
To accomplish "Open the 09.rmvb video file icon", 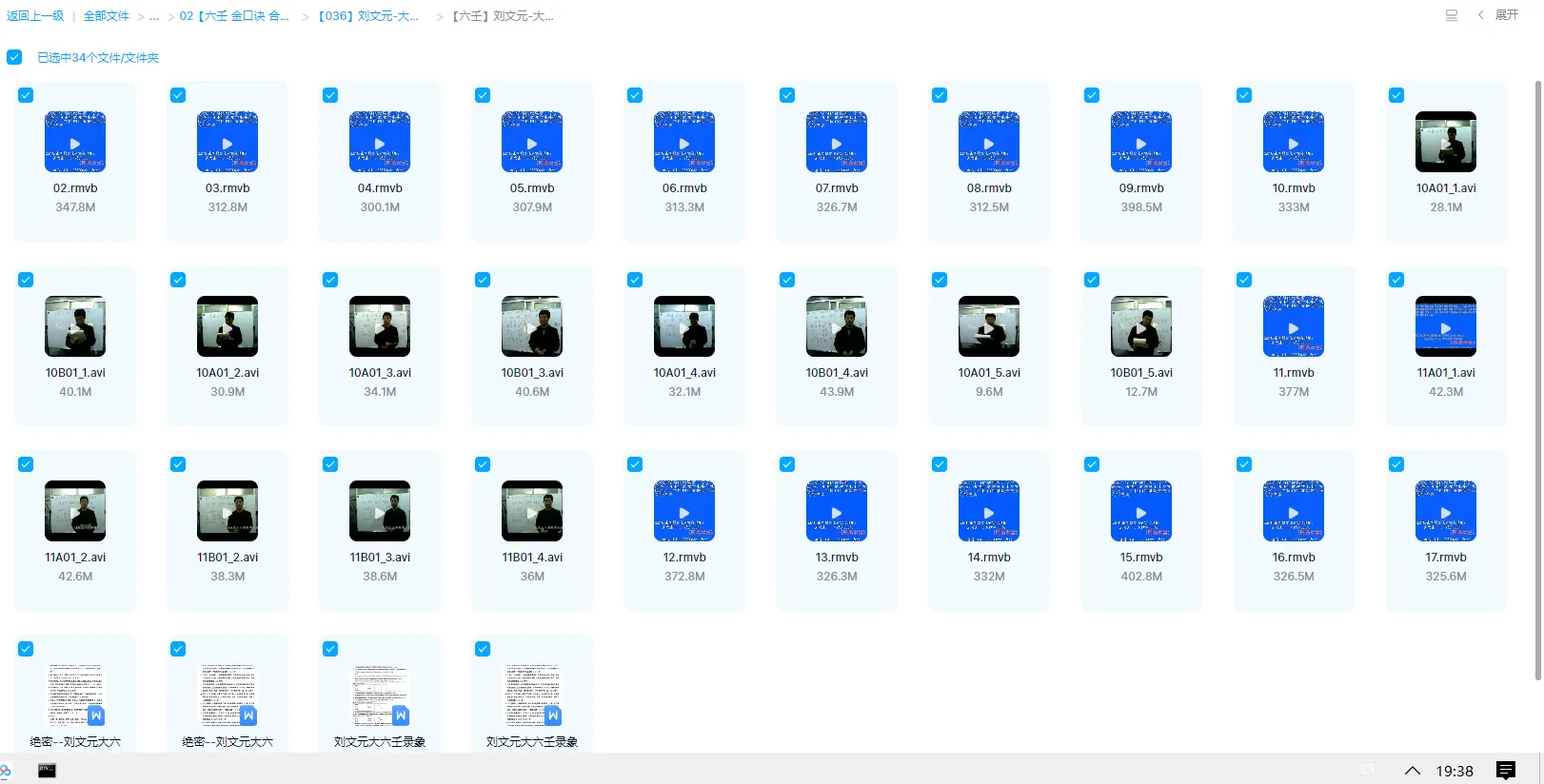I will 1141,142.
